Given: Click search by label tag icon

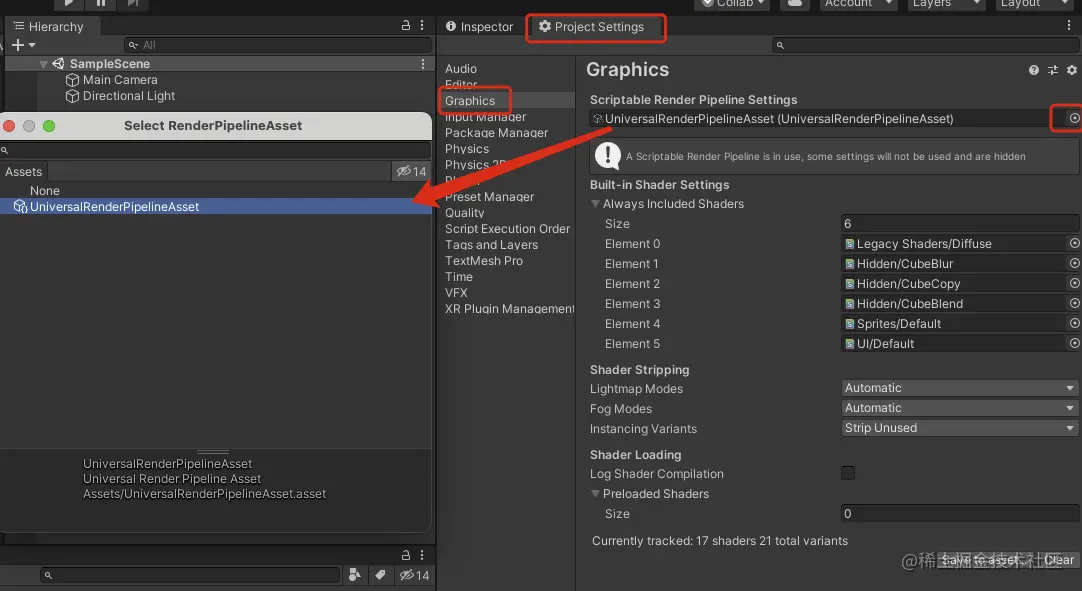Looking at the screenshot, I should [380, 574].
